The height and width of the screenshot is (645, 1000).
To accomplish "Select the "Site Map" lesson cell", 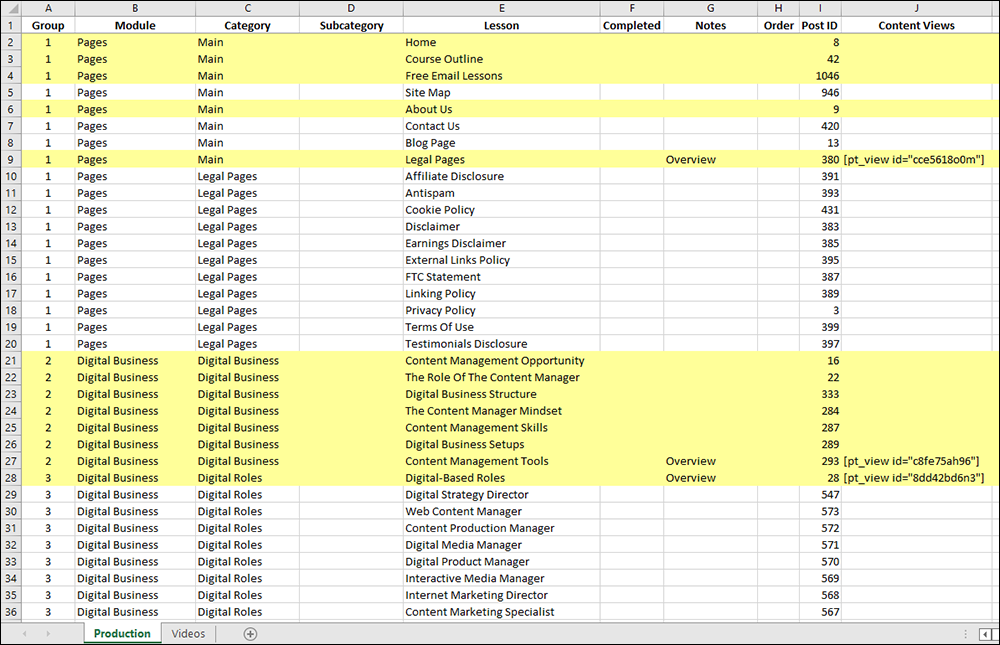I will coord(501,93).
